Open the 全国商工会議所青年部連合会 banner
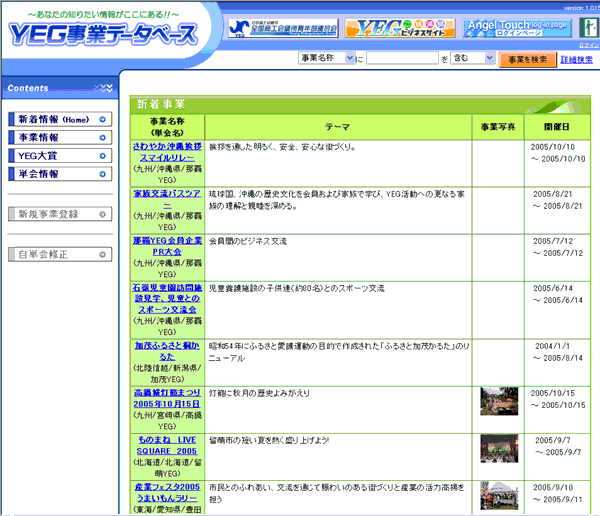The height and width of the screenshot is (516, 600). pos(282,26)
